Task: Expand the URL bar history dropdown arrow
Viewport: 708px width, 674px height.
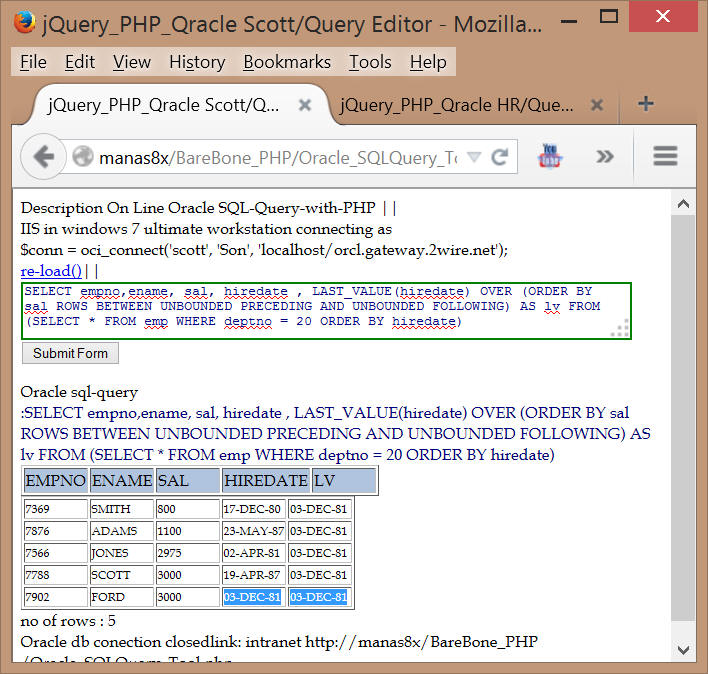Action: coord(474,157)
